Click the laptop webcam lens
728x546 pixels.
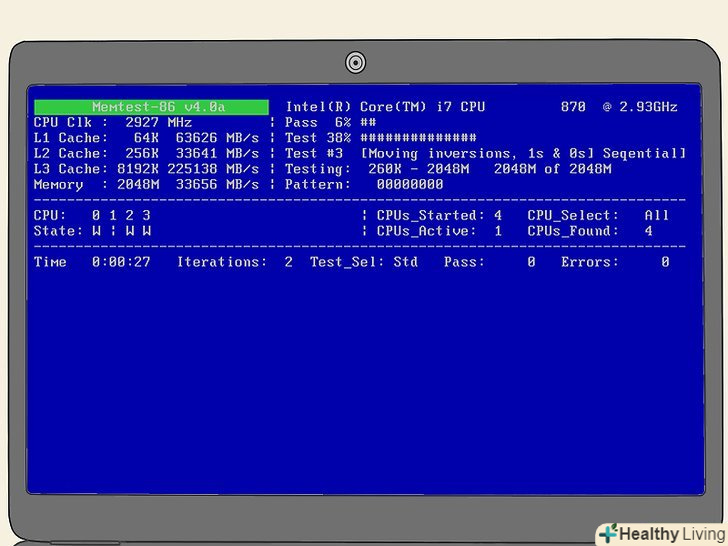pos(356,62)
